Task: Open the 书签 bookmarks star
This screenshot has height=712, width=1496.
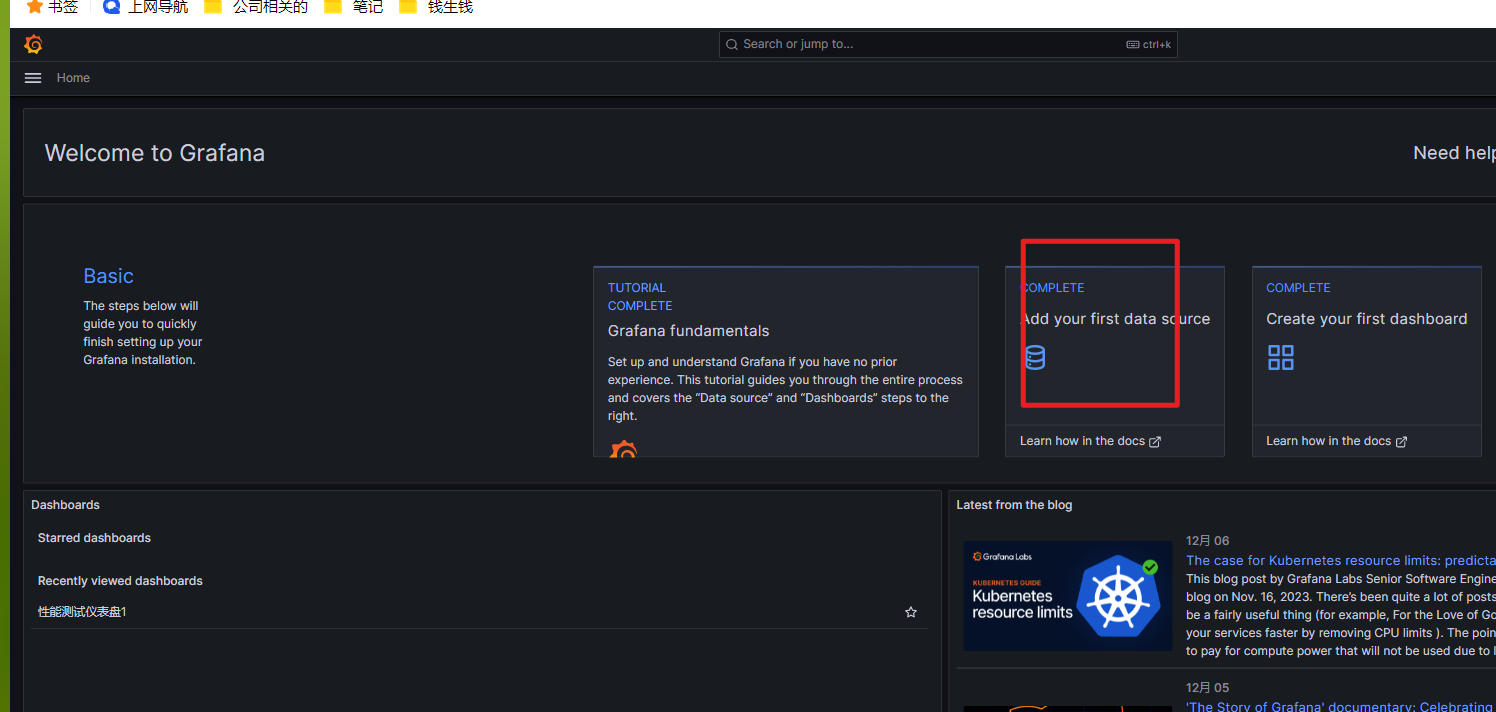Action: tap(52, 7)
